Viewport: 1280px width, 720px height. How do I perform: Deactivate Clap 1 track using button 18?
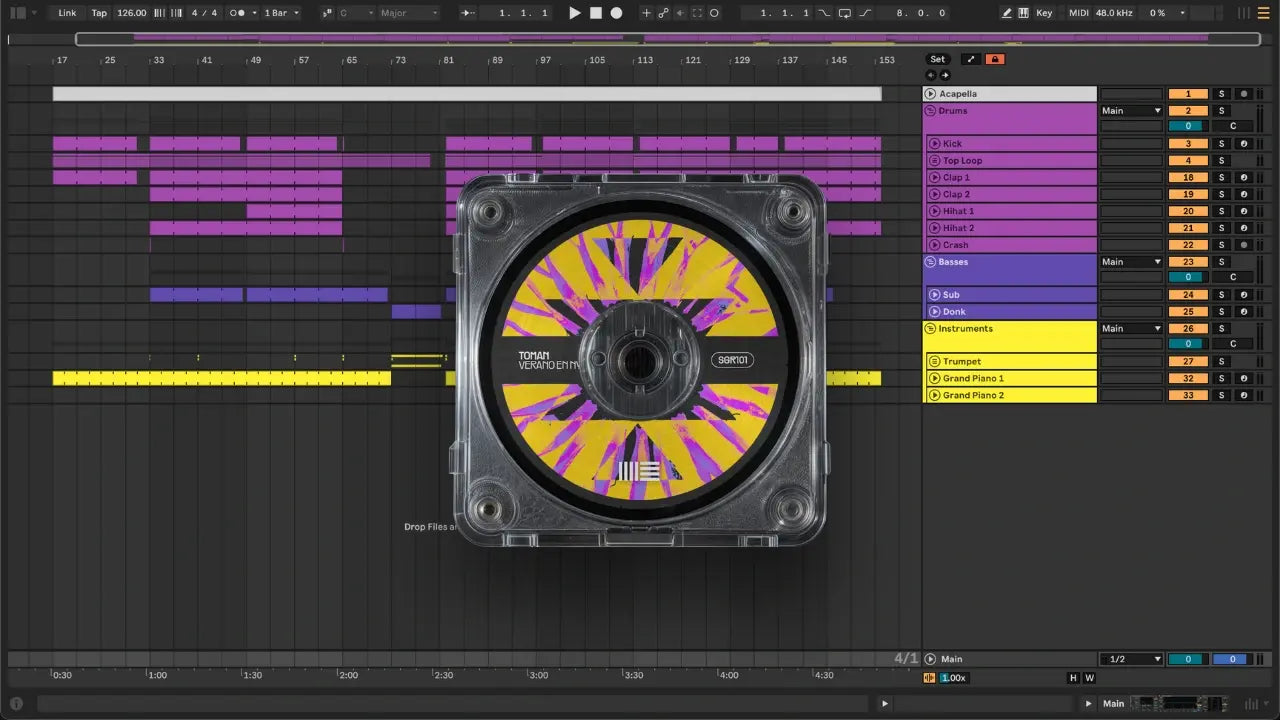(x=1188, y=178)
